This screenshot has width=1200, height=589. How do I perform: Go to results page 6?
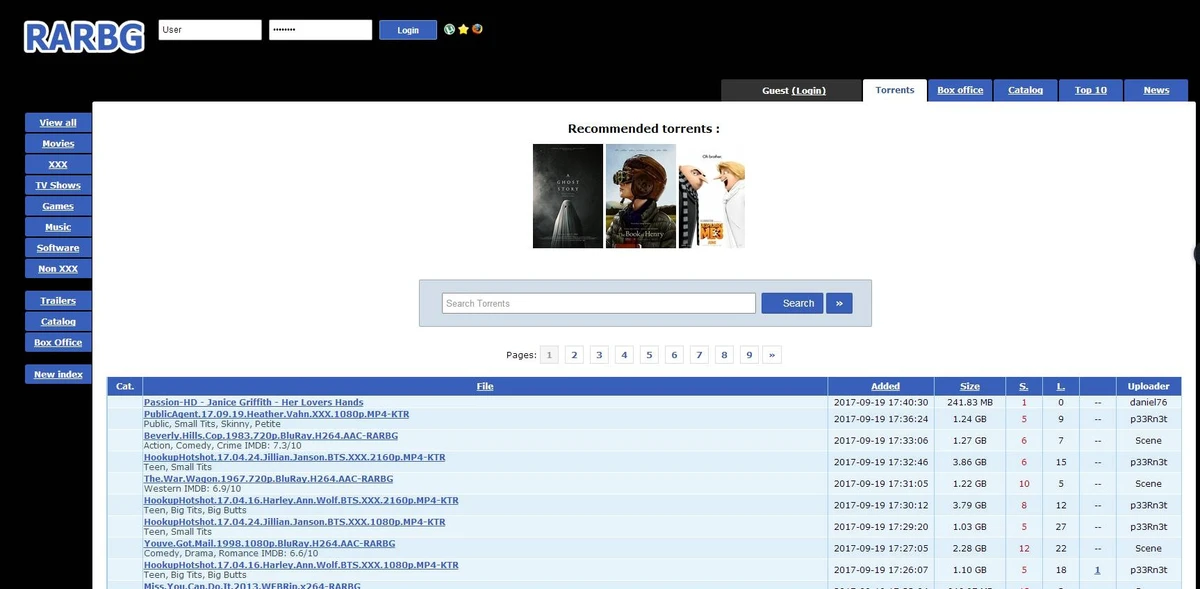tap(674, 355)
